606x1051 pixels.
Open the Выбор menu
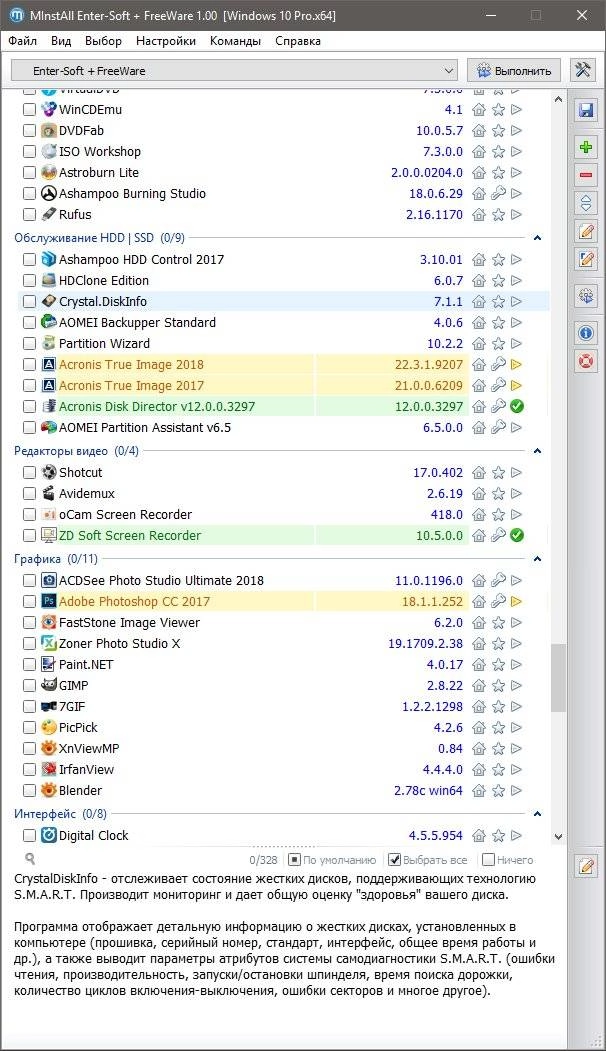point(103,41)
